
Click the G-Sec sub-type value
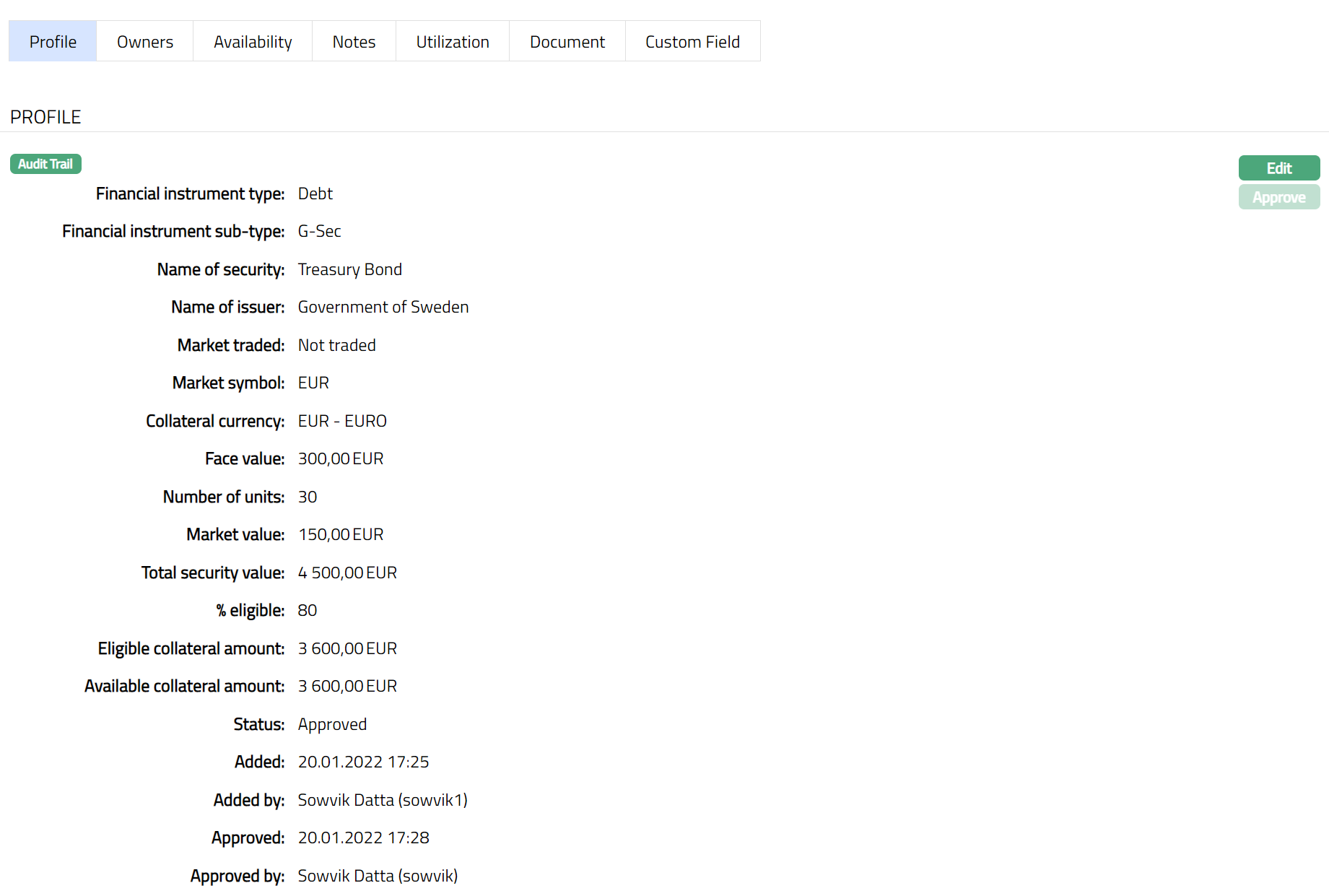319,232
